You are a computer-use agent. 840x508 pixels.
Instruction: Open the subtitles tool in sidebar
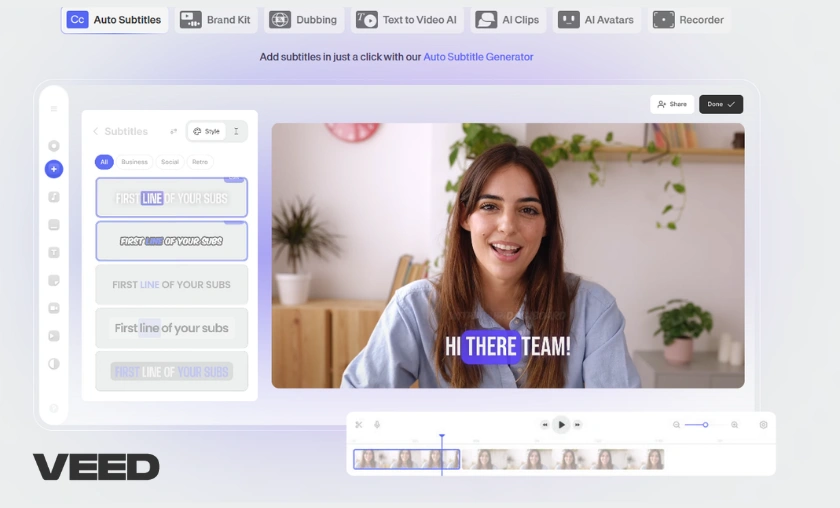point(54,225)
